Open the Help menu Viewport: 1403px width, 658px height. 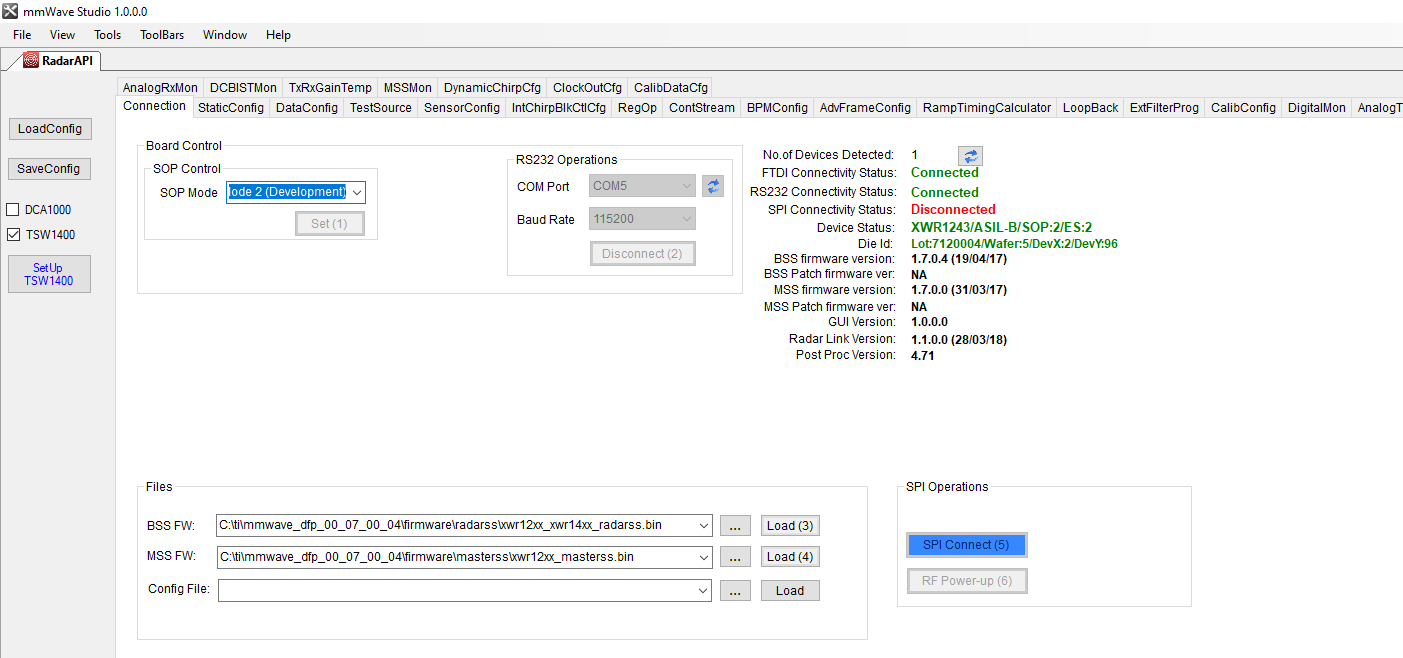pyautogui.click(x=278, y=35)
